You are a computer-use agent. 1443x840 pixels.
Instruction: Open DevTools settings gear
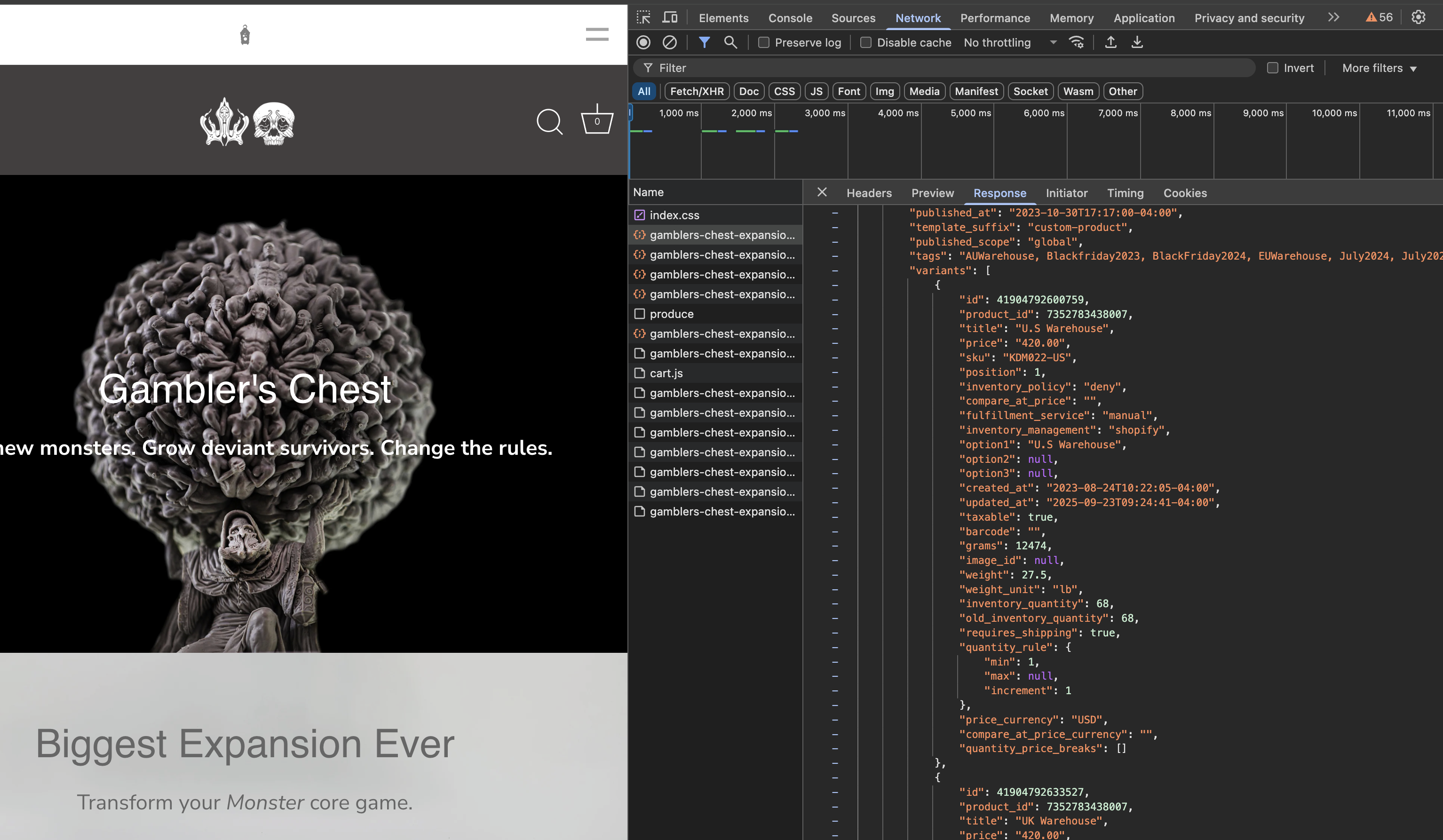[1418, 18]
